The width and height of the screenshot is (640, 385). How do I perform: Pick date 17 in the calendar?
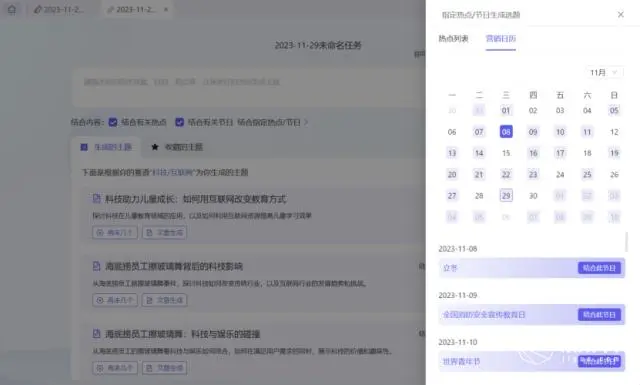[560, 153]
